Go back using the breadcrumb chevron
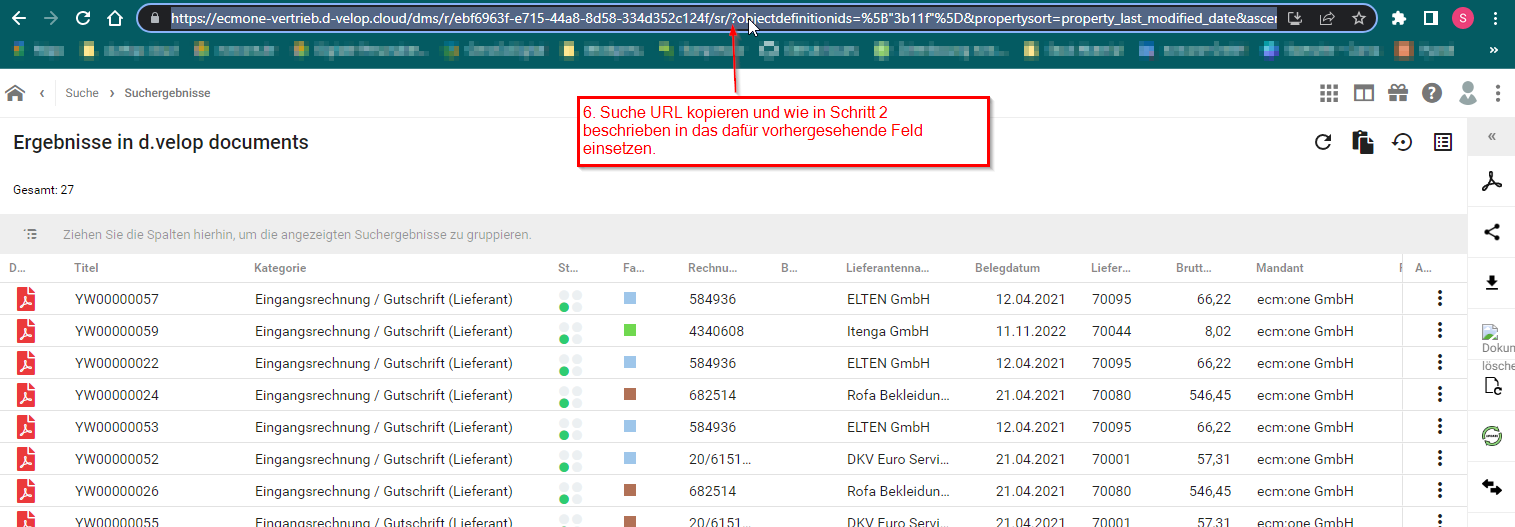1515x527 pixels. [x=42, y=93]
